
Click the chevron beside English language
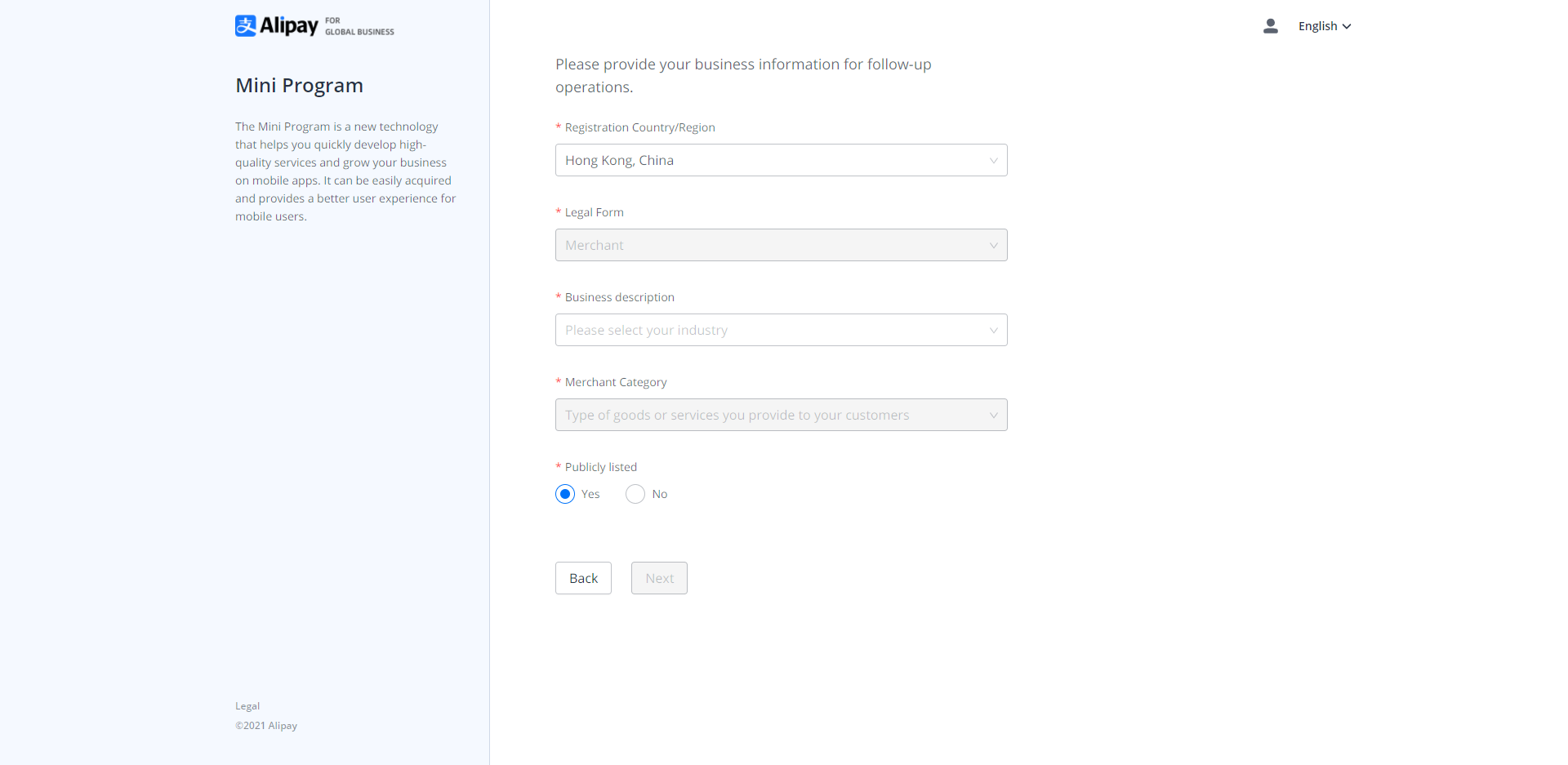tap(1347, 26)
